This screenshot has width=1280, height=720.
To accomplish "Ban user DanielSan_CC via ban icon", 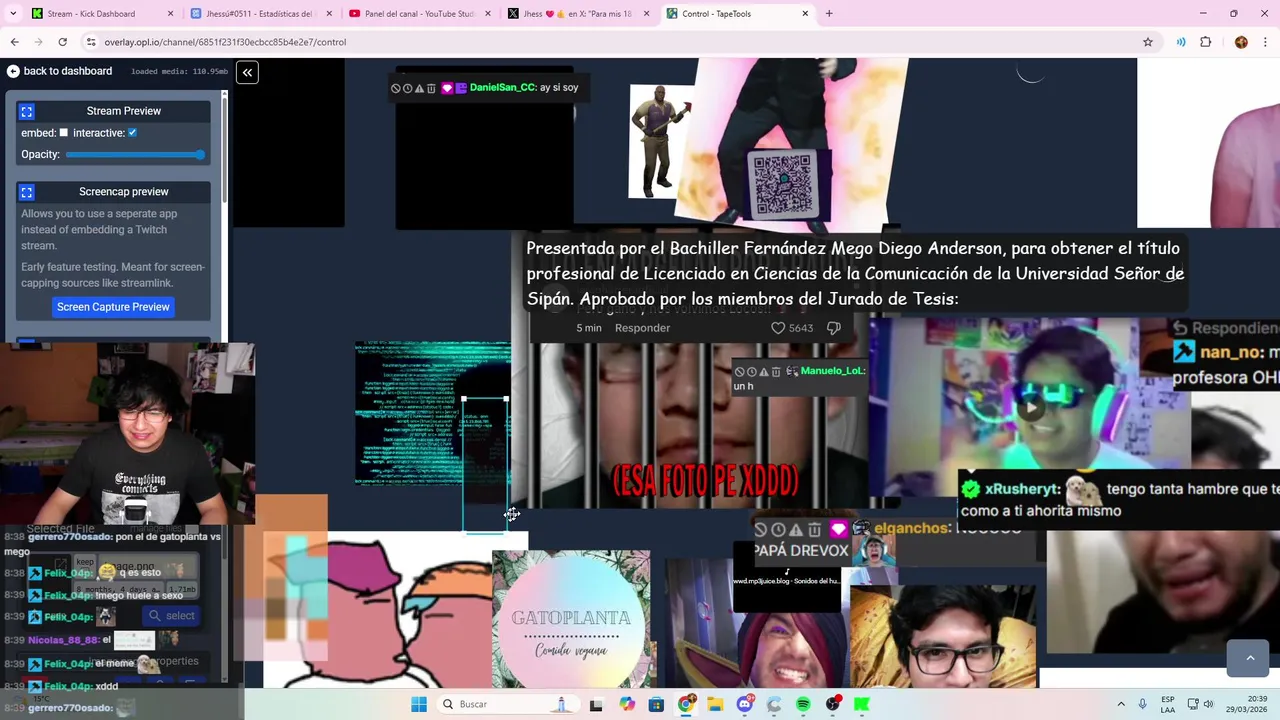I will tap(396, 88).
